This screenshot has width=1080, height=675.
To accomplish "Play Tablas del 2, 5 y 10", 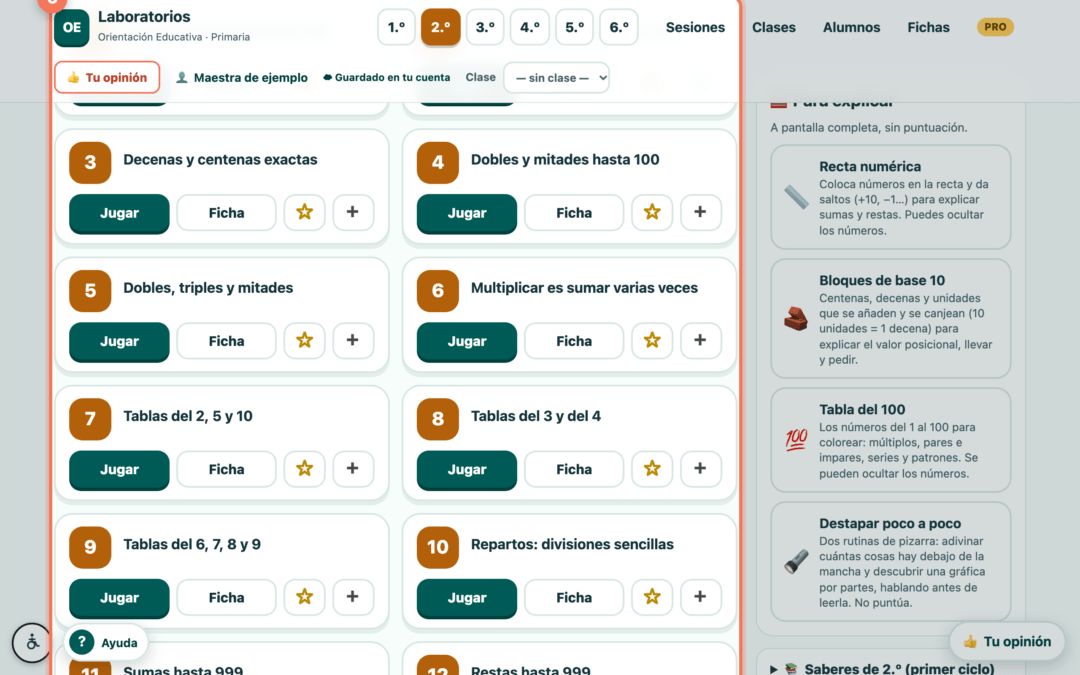I will [119, 469].
